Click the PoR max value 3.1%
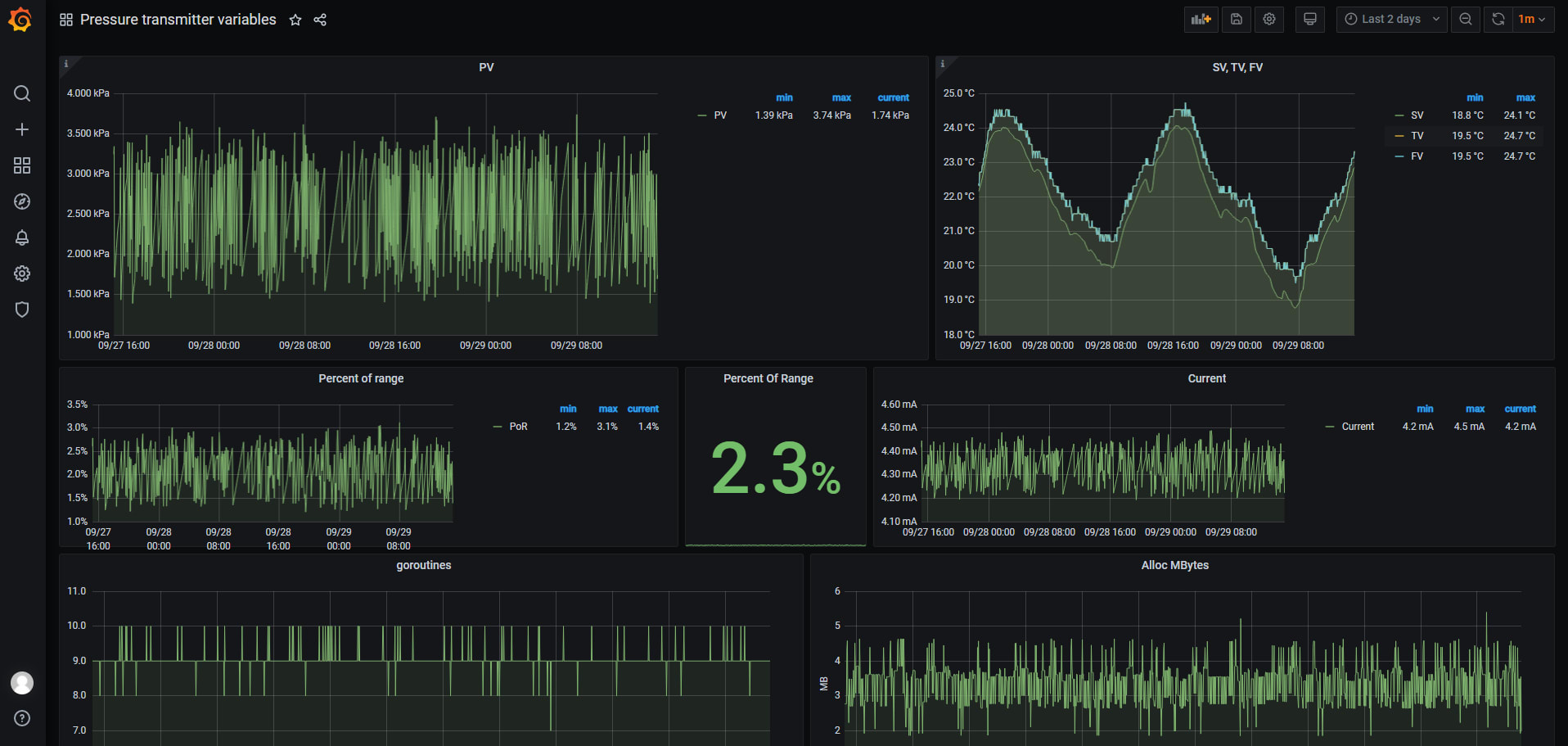 pos(607,427)
